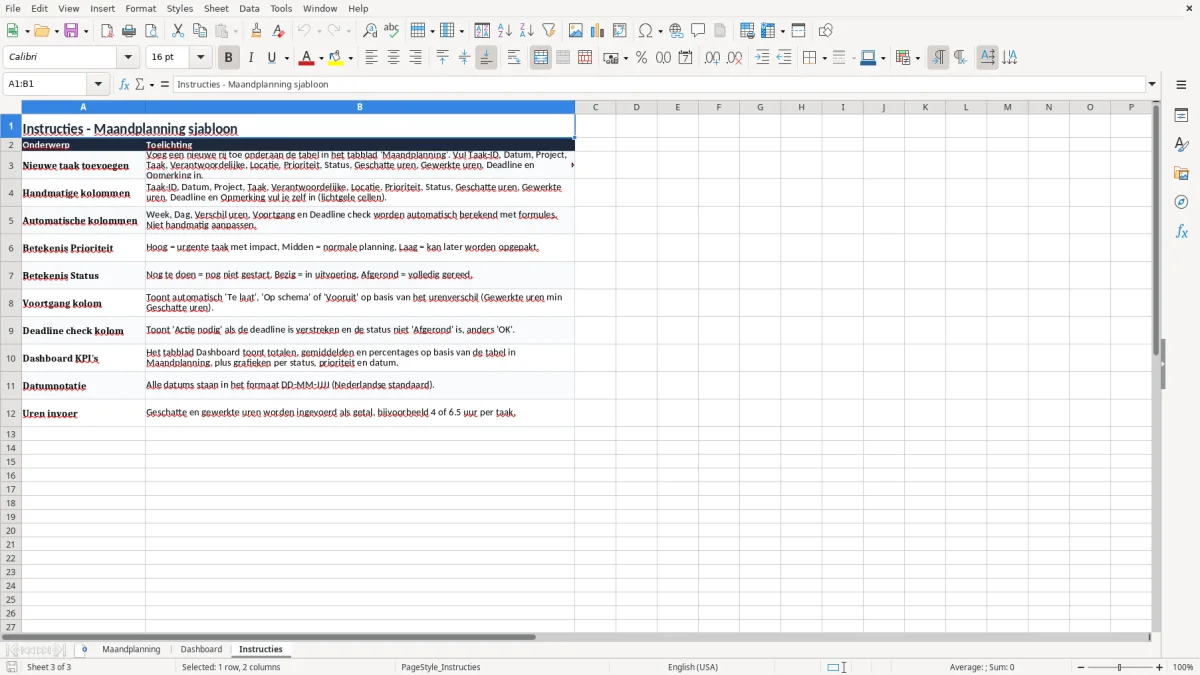This screenshot has height=675, width=1200.
Task: Click 100% zoom level
Action: click(x=1183, y=667)
